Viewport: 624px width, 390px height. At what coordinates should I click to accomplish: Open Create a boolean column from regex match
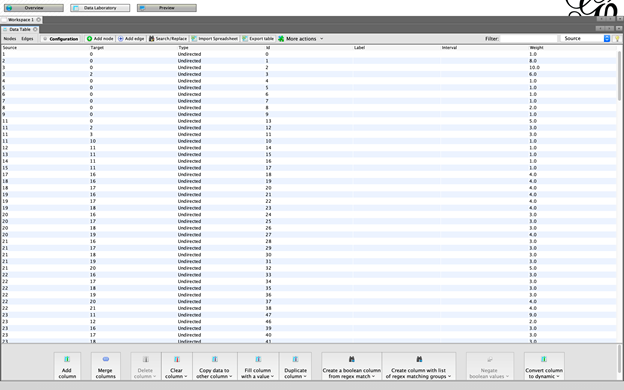coord(351,366)
